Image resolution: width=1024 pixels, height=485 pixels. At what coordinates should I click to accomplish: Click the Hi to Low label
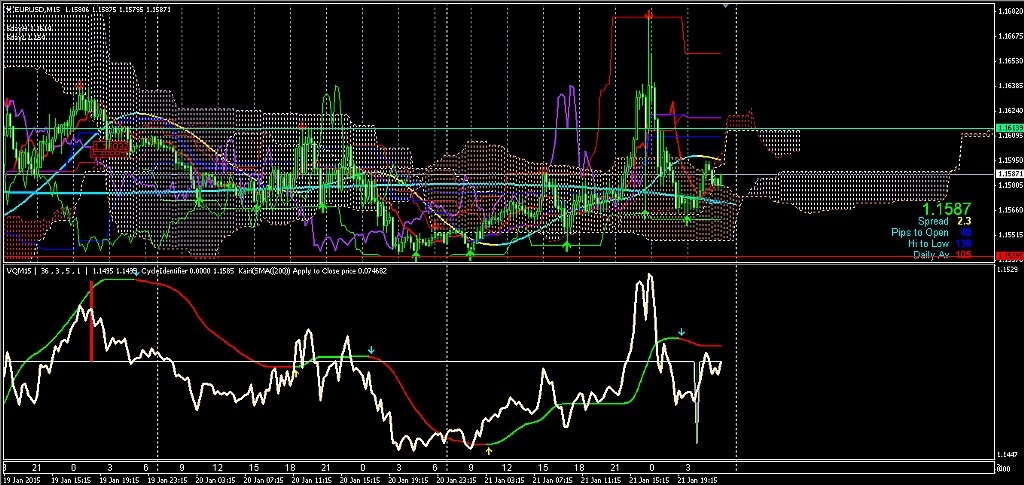[x=928, y=243]
